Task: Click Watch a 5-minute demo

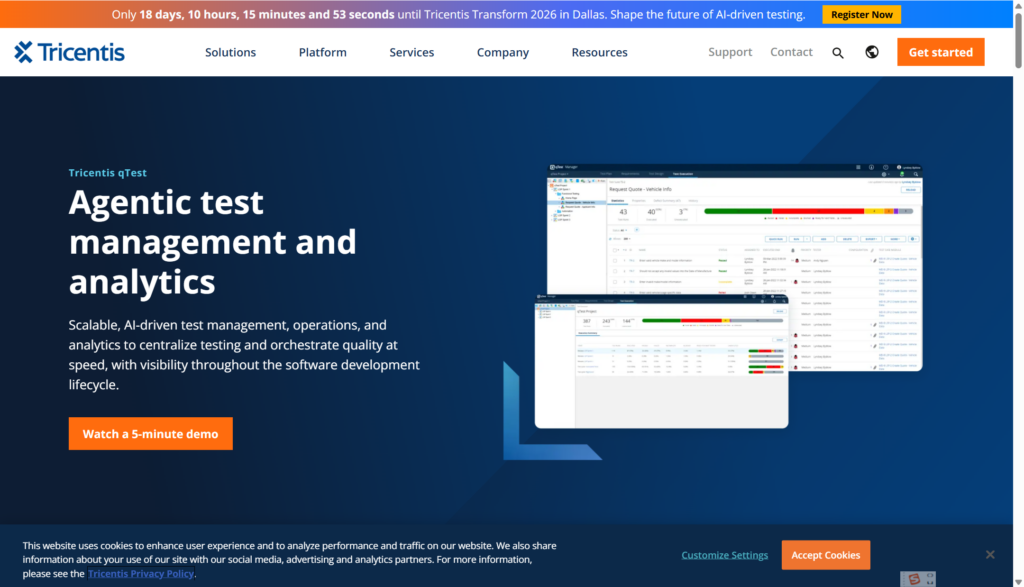Action: 150,434
